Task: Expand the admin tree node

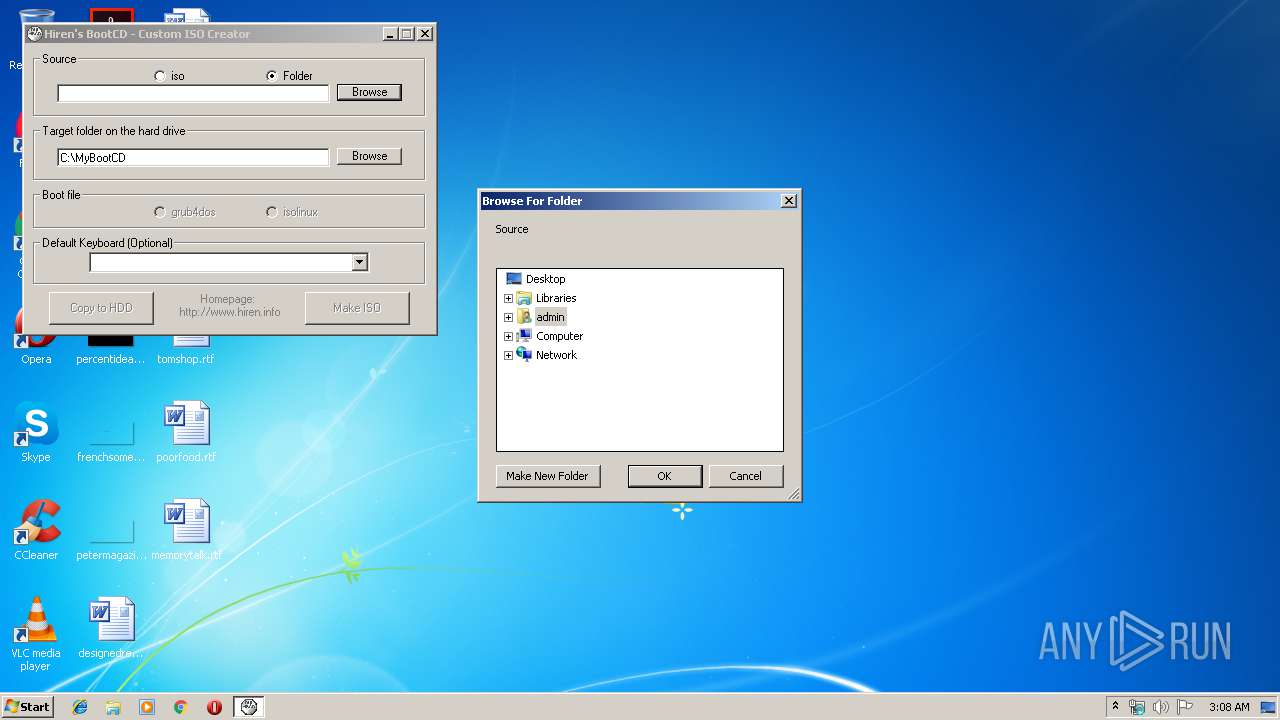Action: (508, 317)
